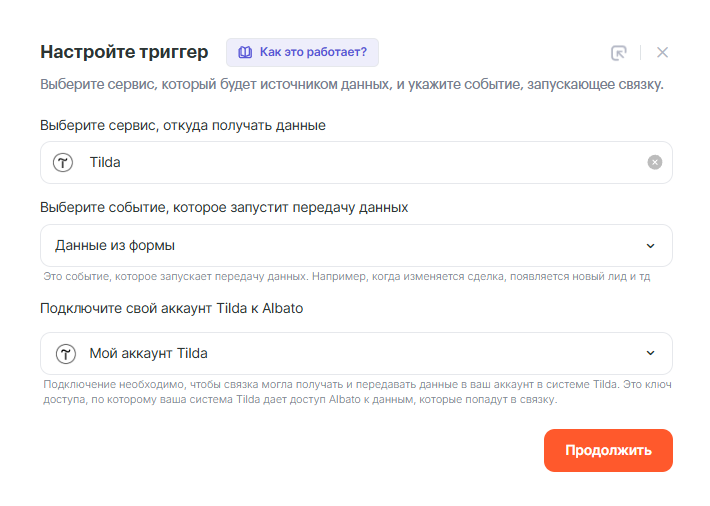Click the dialog subtitle starting with 'Выберите сервис, который'
The image size is (710, 506).
351,84
